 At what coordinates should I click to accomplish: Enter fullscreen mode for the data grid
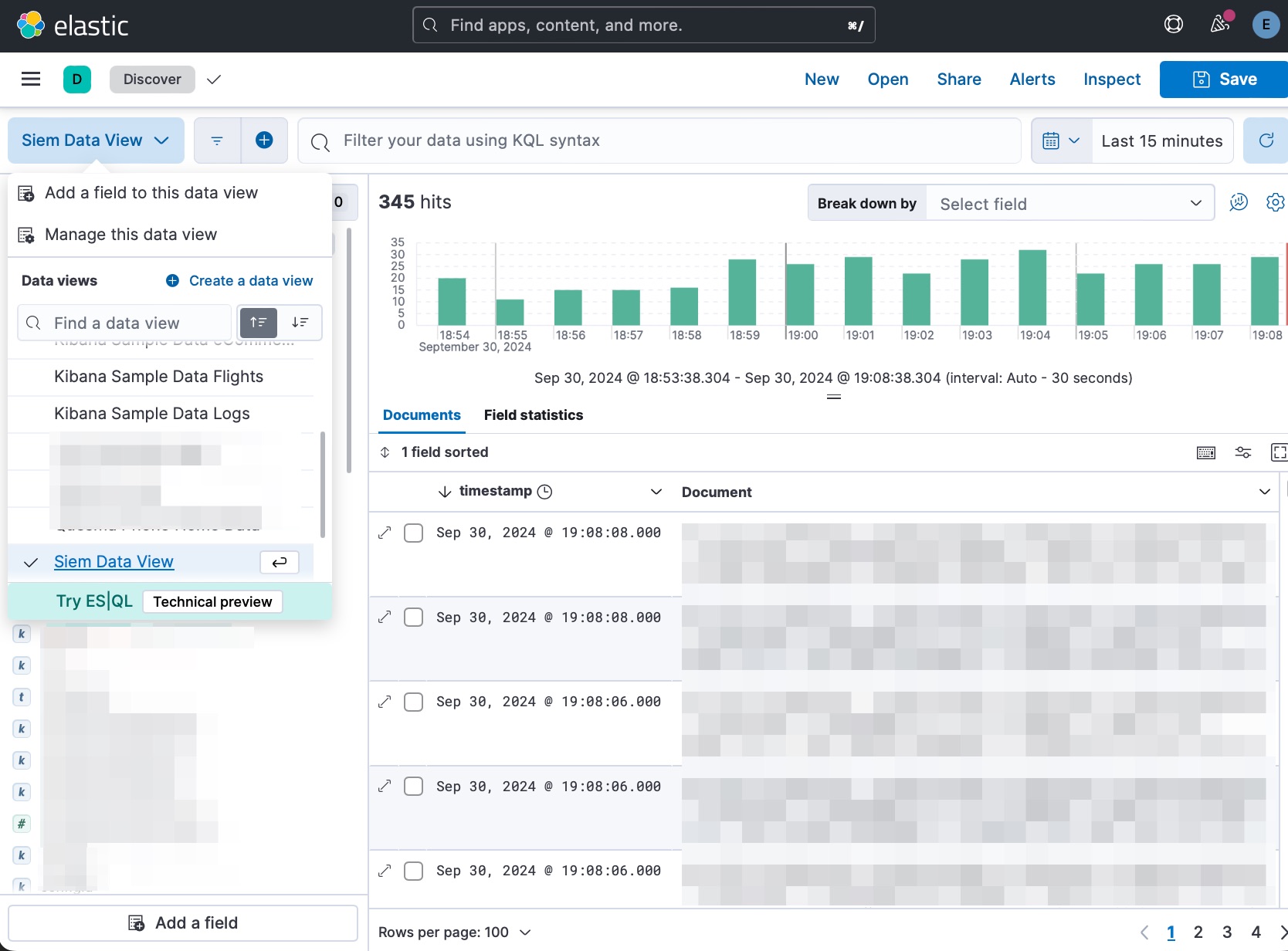coord(1279,452)
